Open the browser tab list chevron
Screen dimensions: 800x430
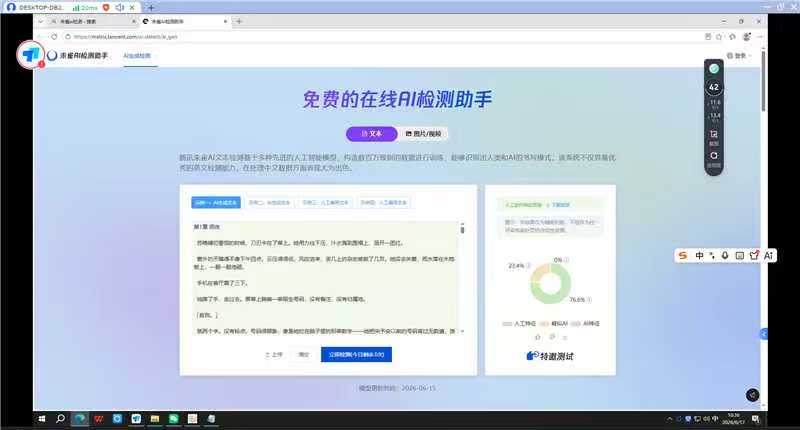(40, 21)
